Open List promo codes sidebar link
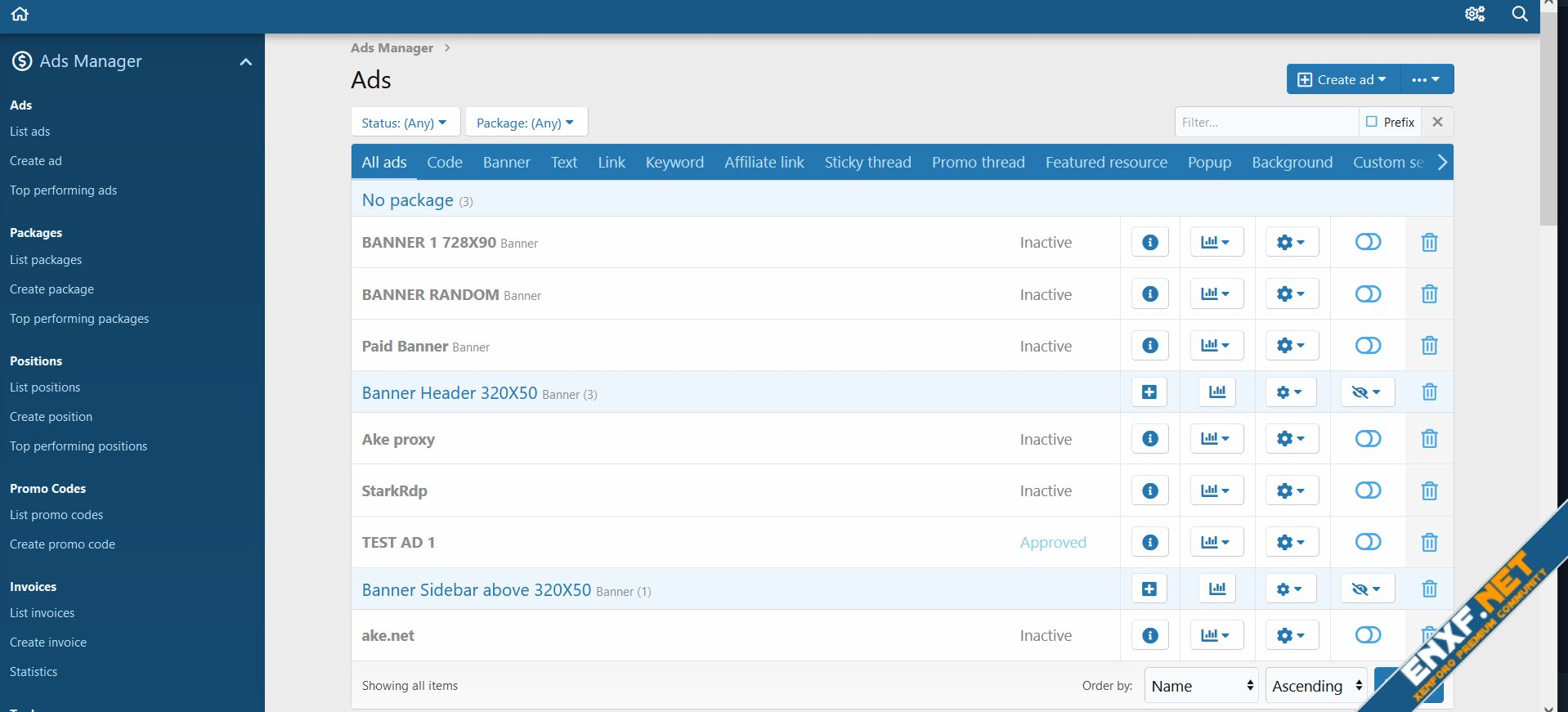This screenshot has width=1568, height=712. pyautogui.click(x=56, y=515)
